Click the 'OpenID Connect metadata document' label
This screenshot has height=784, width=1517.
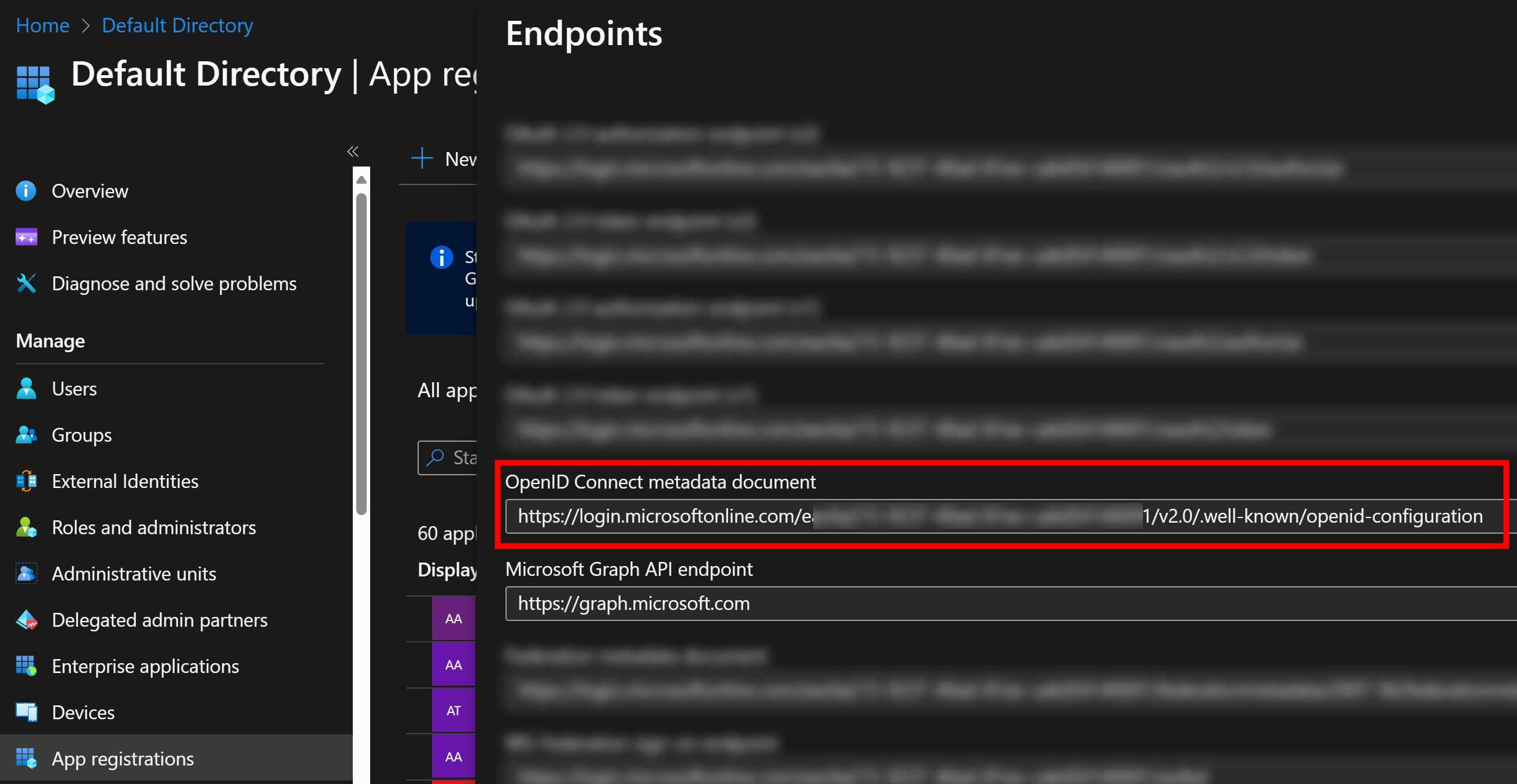point(660,482)
